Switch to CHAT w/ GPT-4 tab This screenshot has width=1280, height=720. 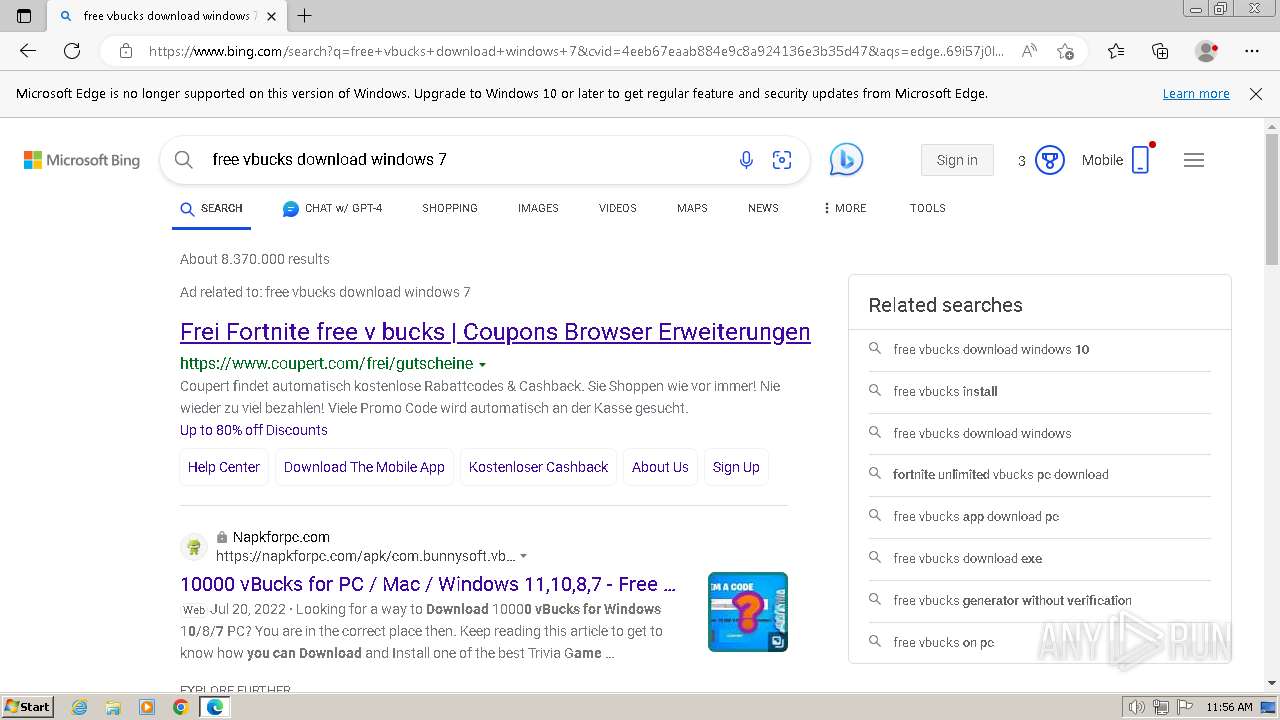(332, 209)
